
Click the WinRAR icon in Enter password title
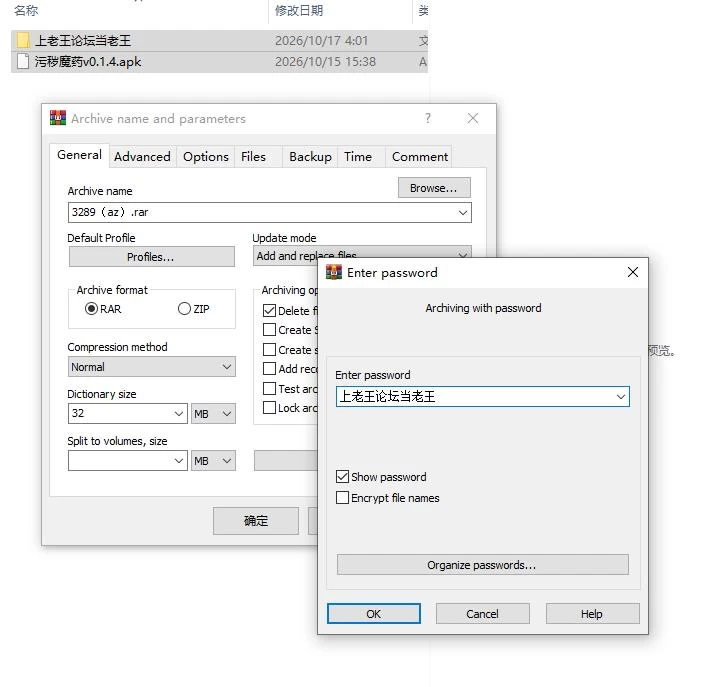pyautogui.click(x=333, y=272)
